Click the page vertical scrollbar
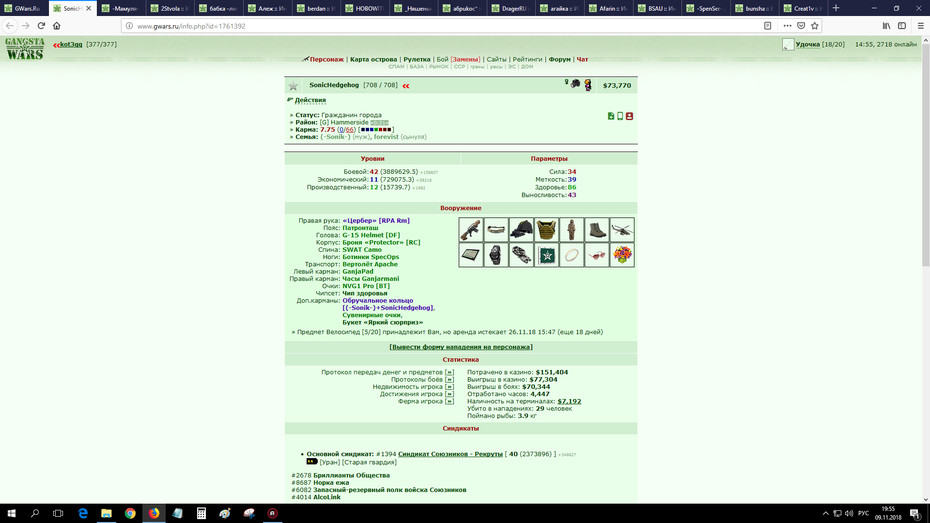Image resolution: width=930 pixels, height=523 pixels. pos(925,154)
